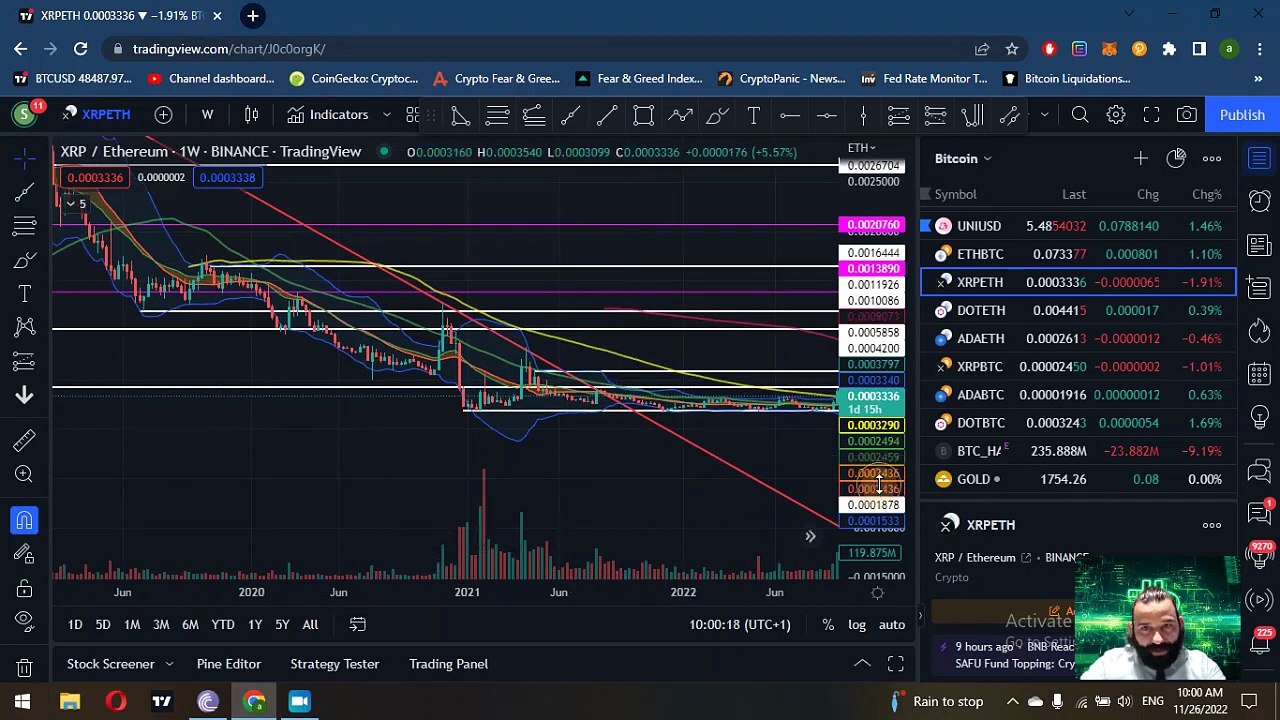The width and height of the screenshot is (1280, 720).
Task: Click the scroll-to-latest-bar double arrow
Action: pos(810,537)
